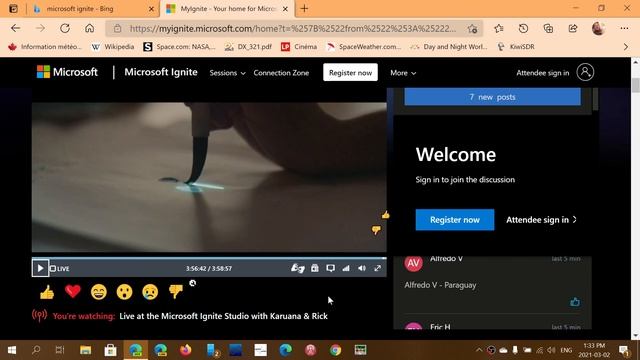This screenshot has width=640, height=360.
Task: Open the Space.com NASA bookmark
Action: coord(179,47)
